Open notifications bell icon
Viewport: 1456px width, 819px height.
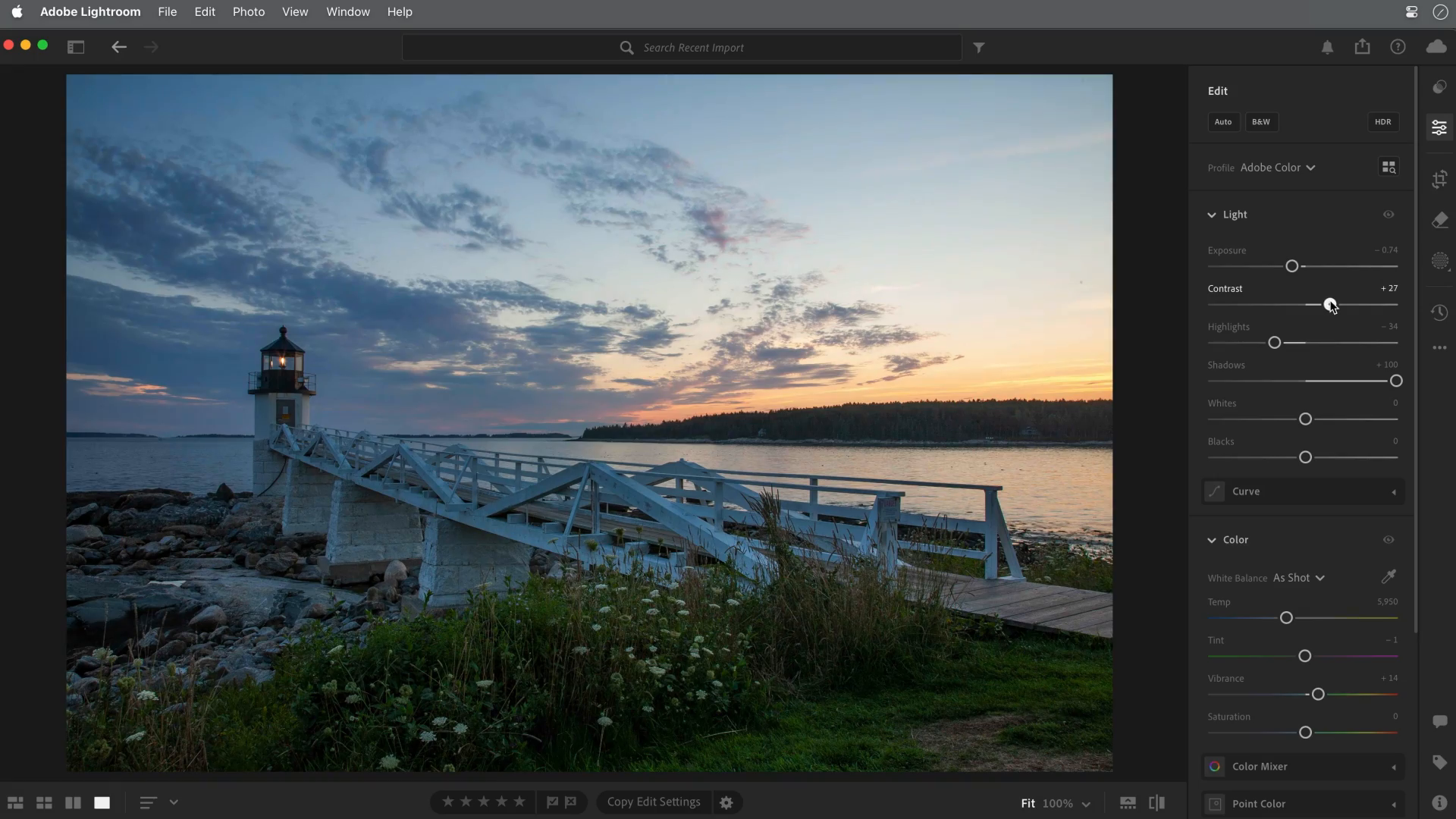tap(1327, 47)
